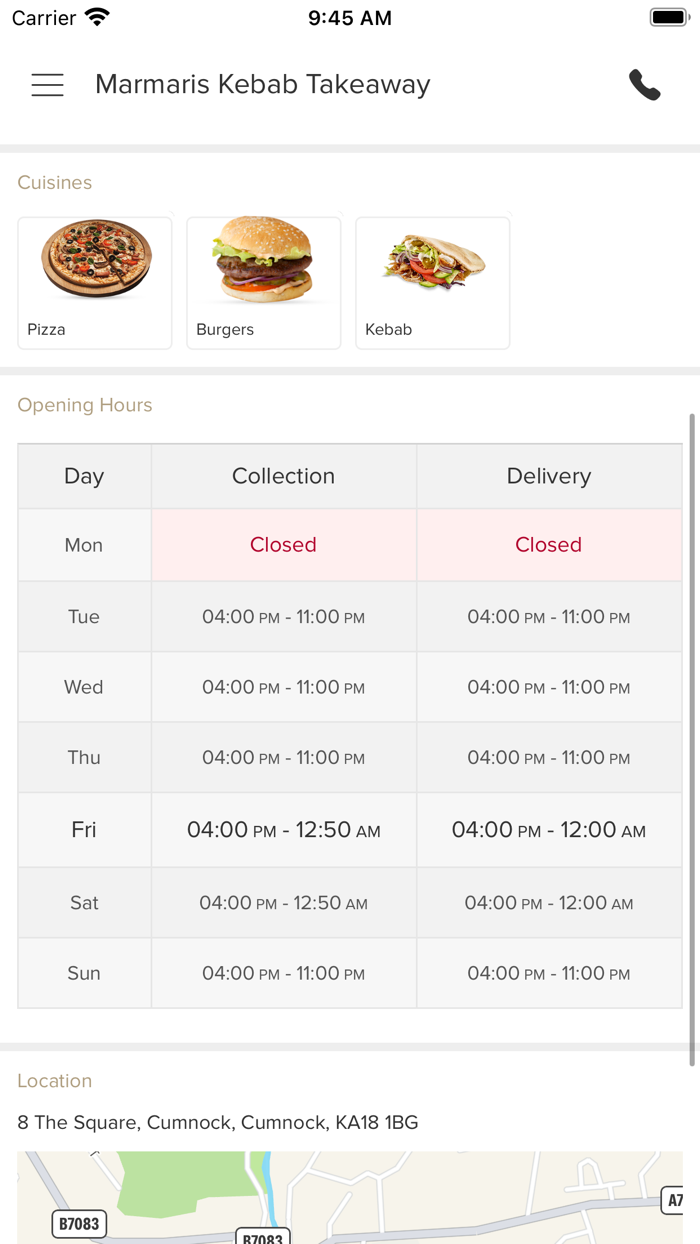This screenshot has height=1244, width=700.
Task: Select the Pizza cuisine image
Action: pos(95,262)
